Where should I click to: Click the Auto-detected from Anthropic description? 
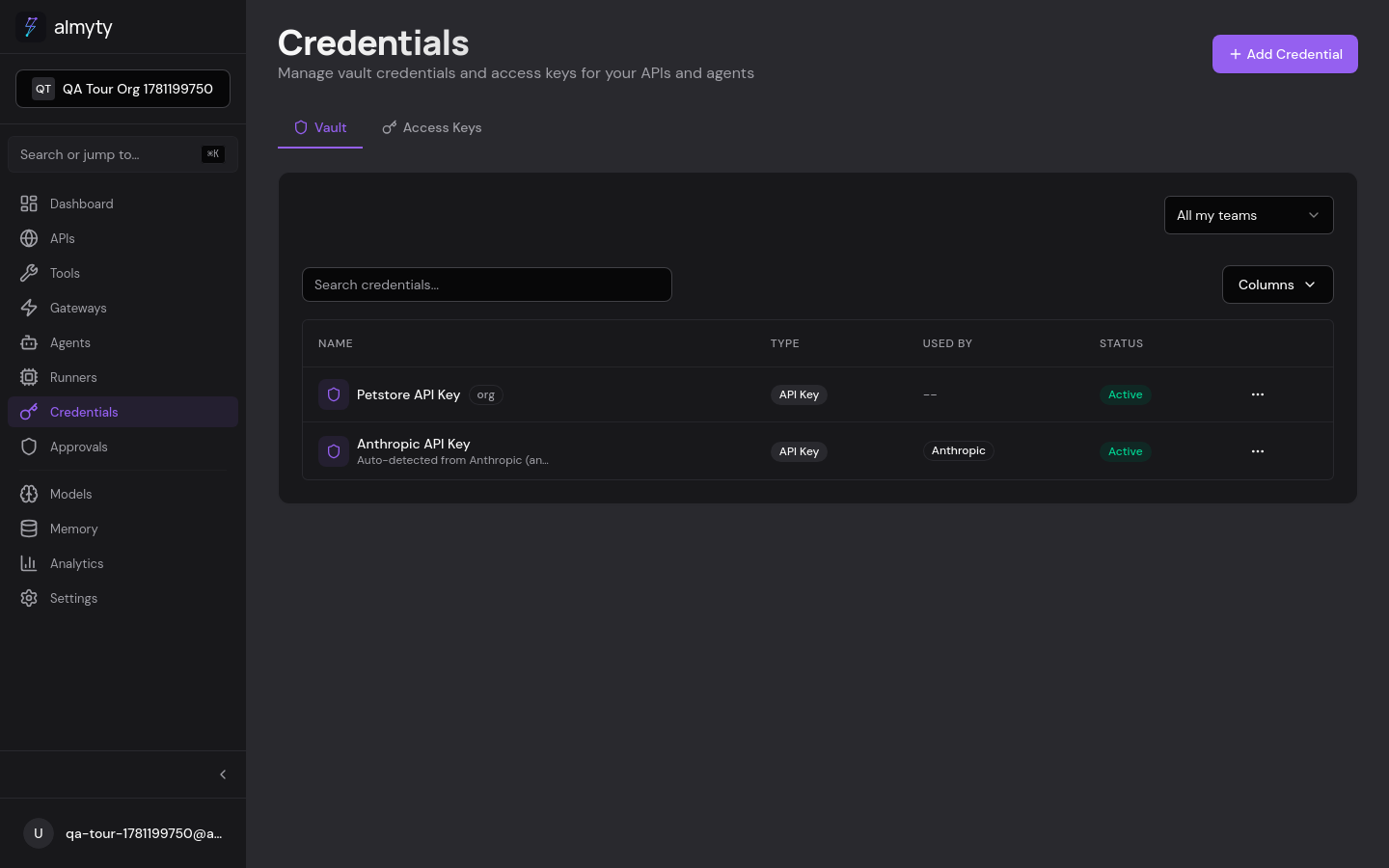[452, 460]
